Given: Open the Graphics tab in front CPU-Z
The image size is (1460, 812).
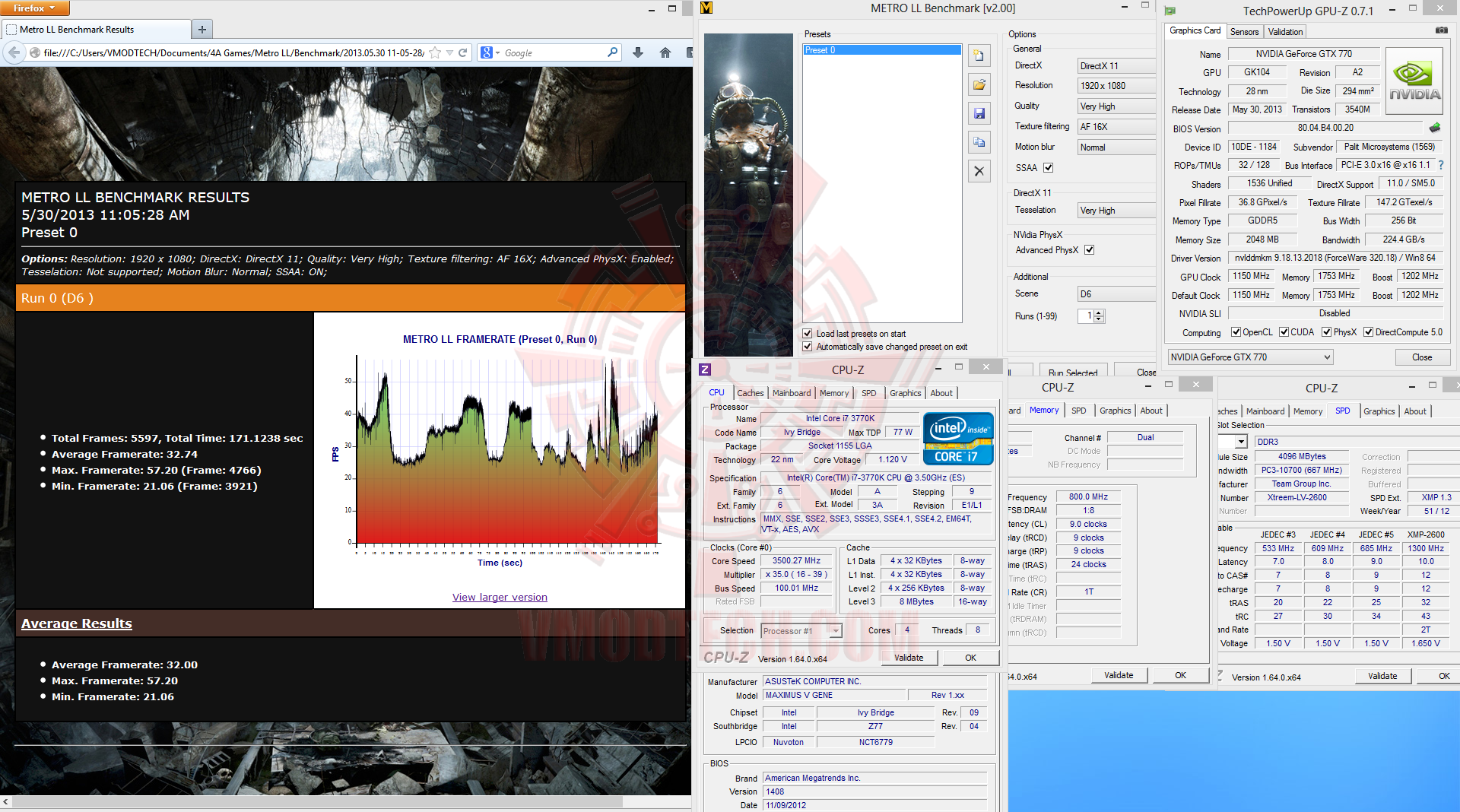Looking at the screenshot, I should coord(905,393).
